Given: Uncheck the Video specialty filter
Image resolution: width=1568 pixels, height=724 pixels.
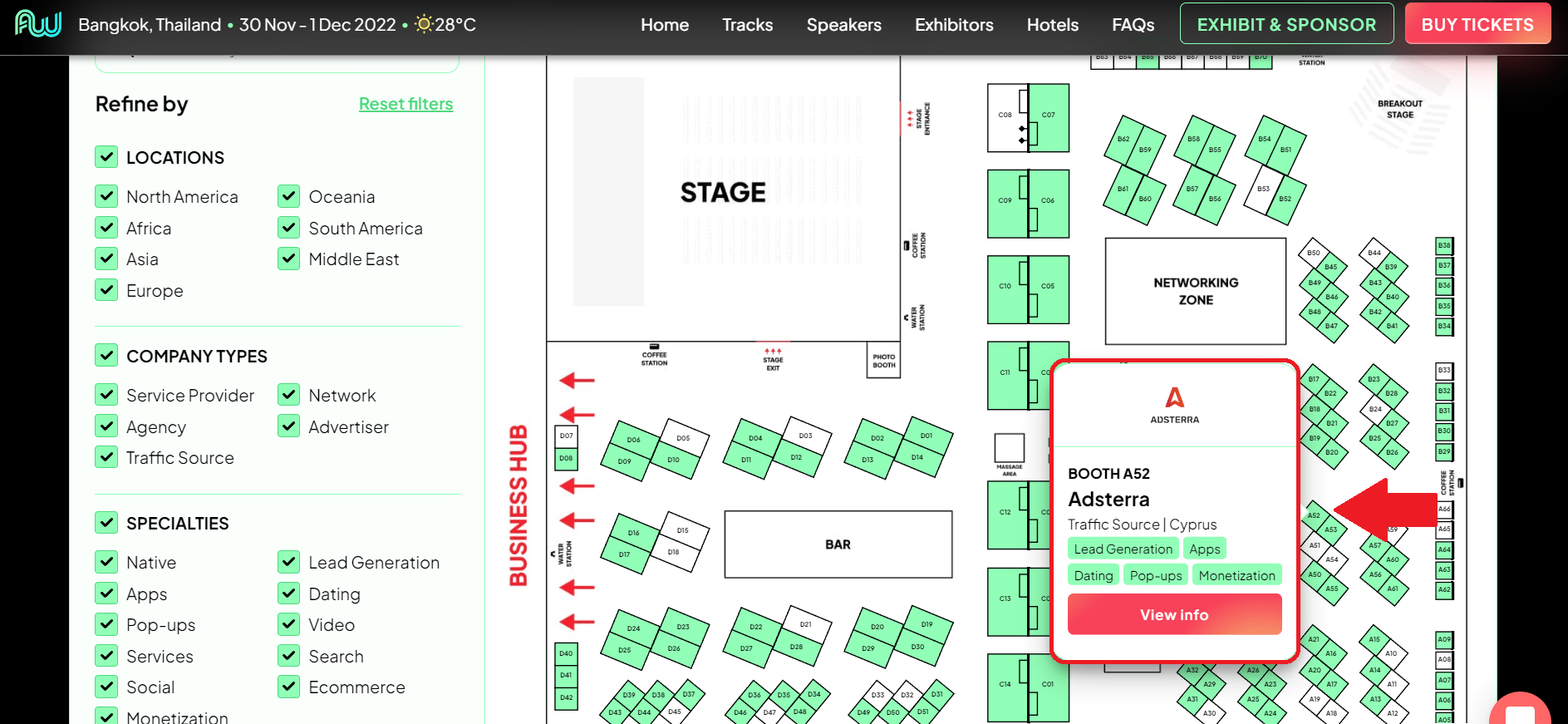Looking at the screenshot, I should tap(288, 624).
